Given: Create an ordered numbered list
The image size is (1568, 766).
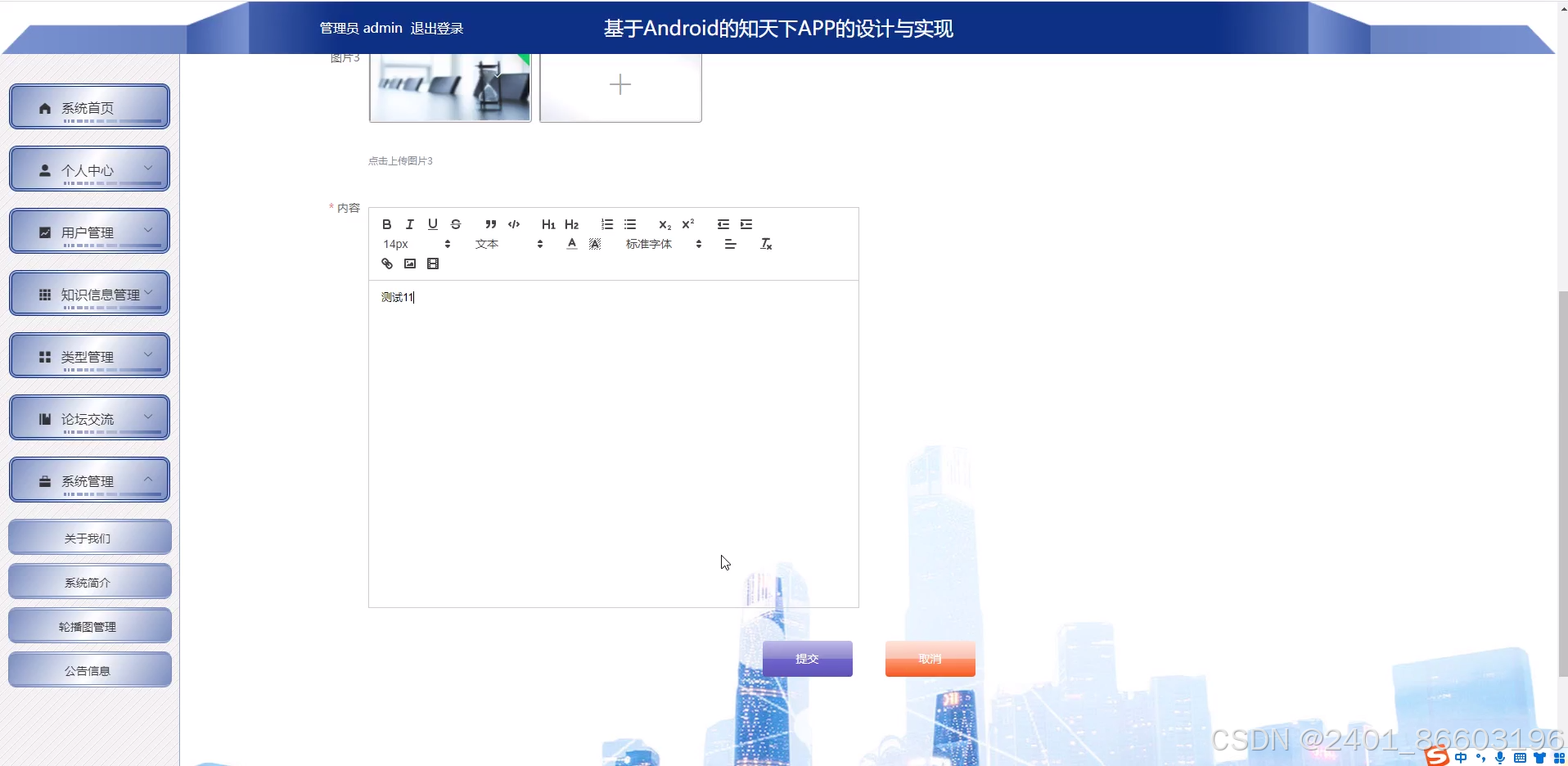Looking at the screenshot, I should (607, 224).
